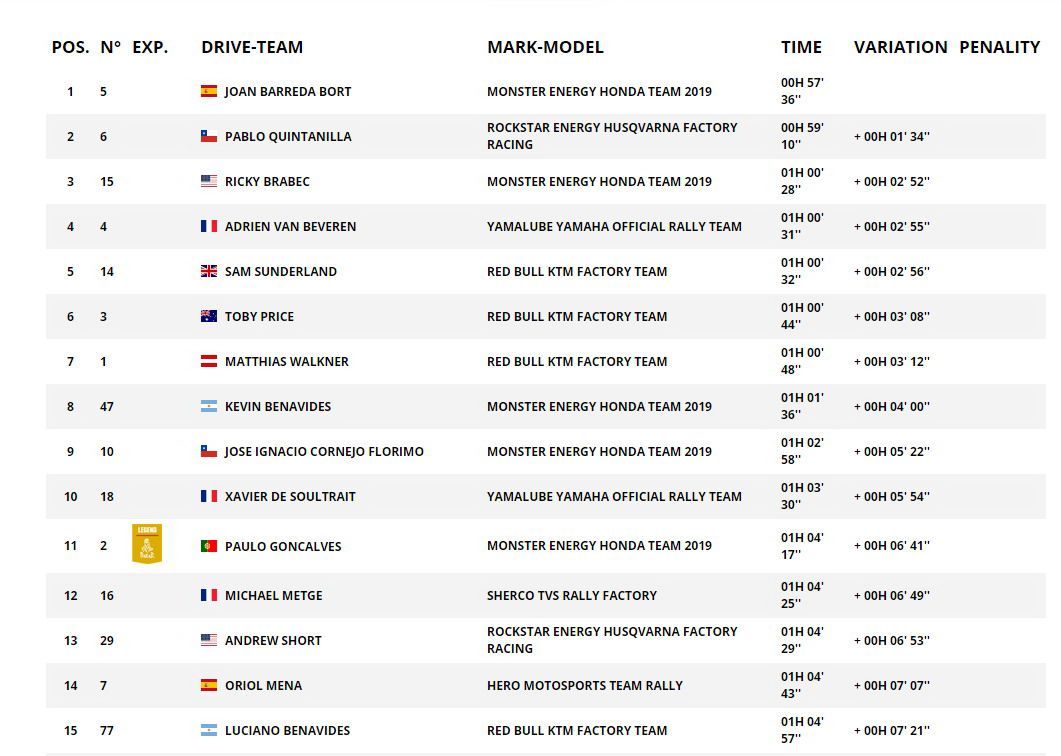
Task: Click the Portugal flag beside Paulo Goncalves
Action: click(209, 546)
